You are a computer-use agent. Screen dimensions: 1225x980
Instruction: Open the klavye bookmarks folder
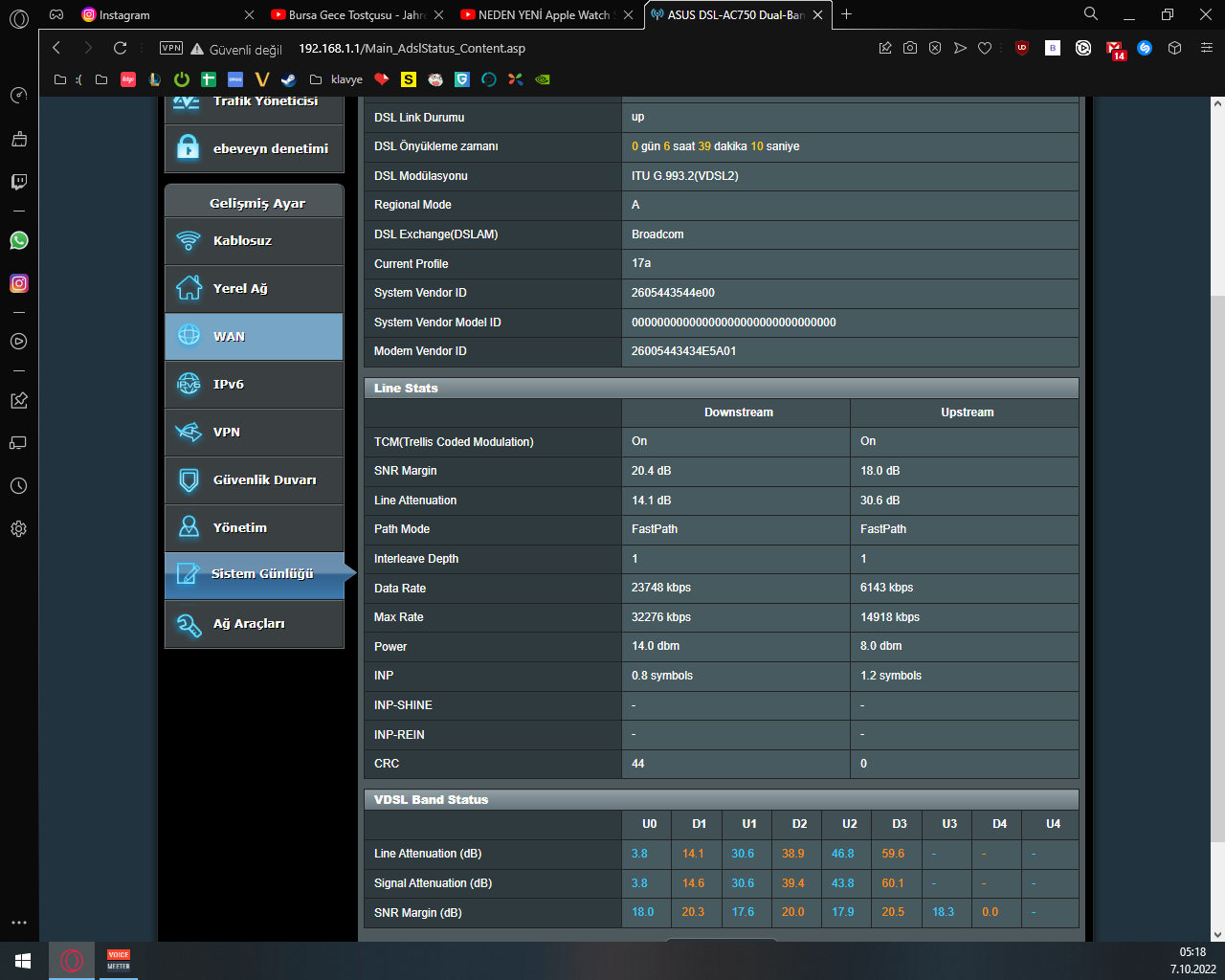pos(338,79)
